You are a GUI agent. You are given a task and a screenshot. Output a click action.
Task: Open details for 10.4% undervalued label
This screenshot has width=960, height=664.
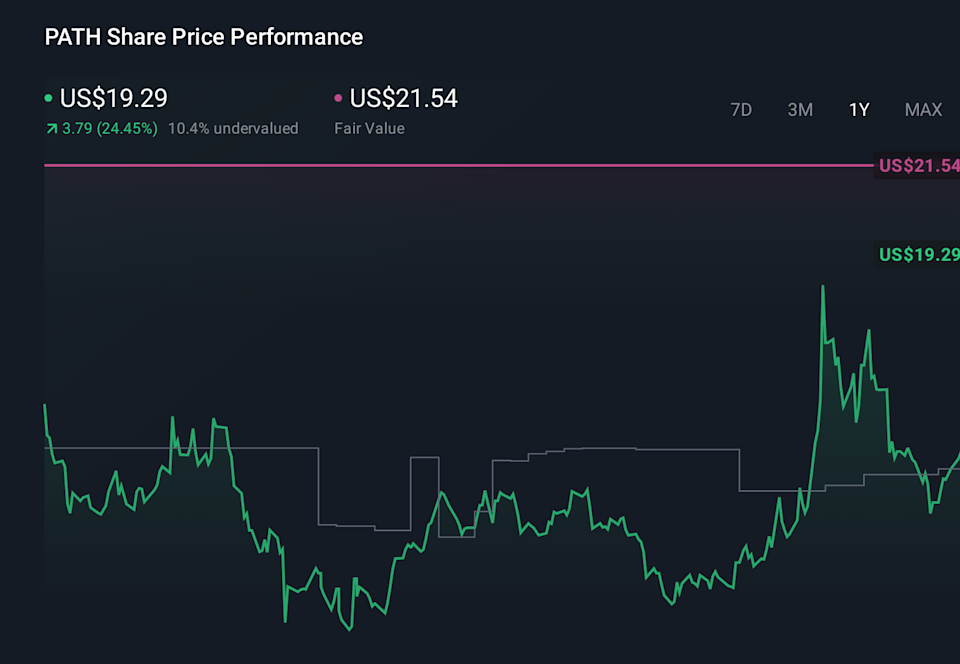(233, 128)
